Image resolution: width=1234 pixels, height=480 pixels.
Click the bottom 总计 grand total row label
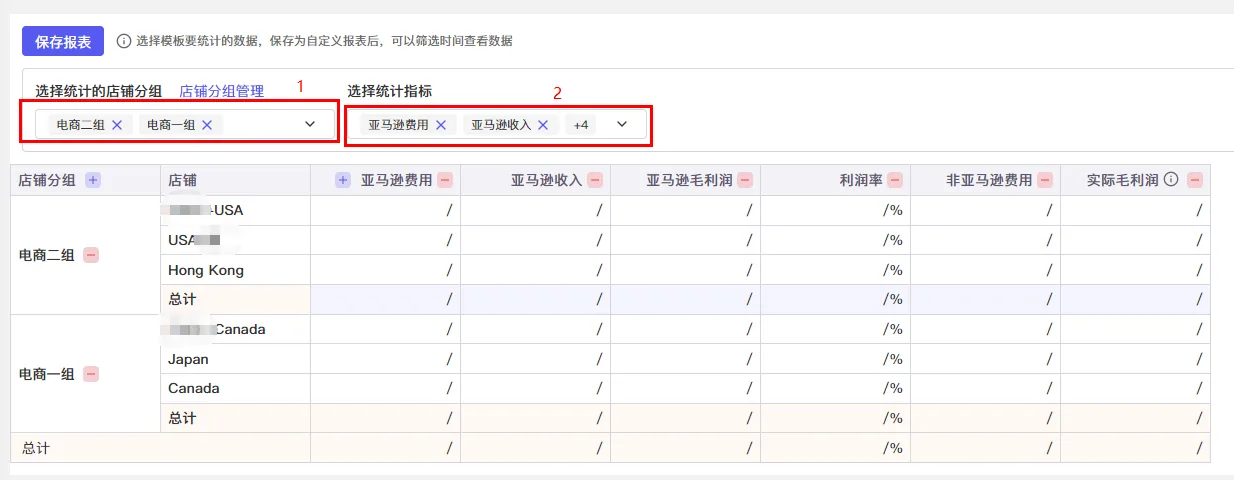(x=36, y=448)
